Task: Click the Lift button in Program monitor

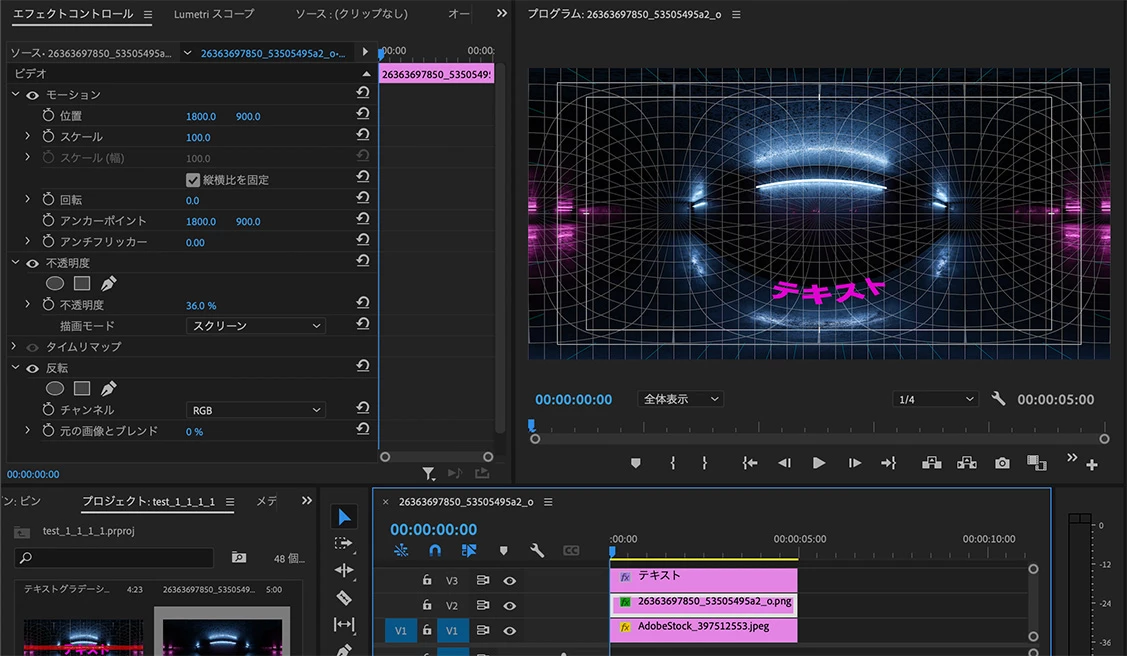Action: click(x=932, y=463)
